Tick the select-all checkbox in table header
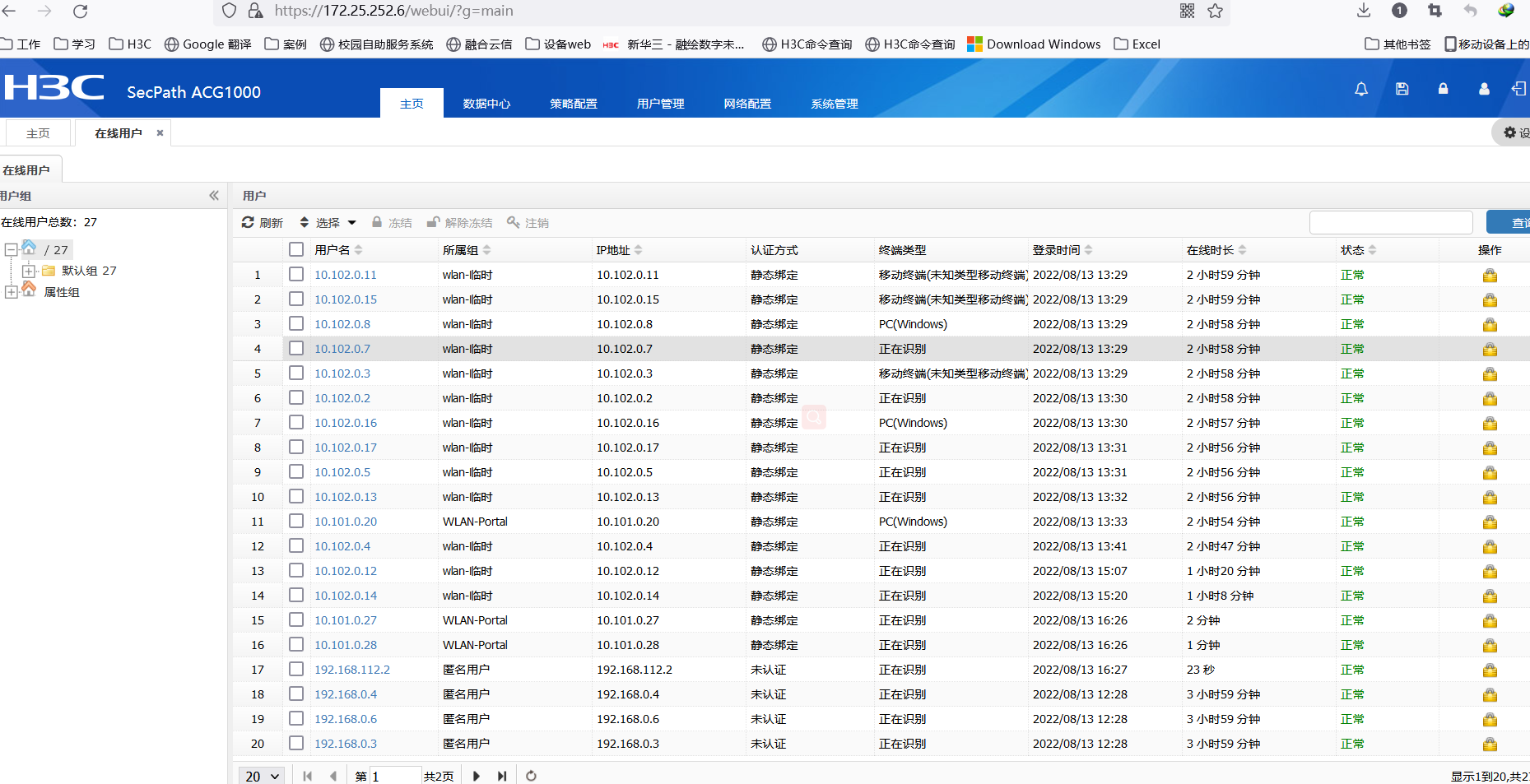The image size is (1530, 784). [x=296, y=249]
